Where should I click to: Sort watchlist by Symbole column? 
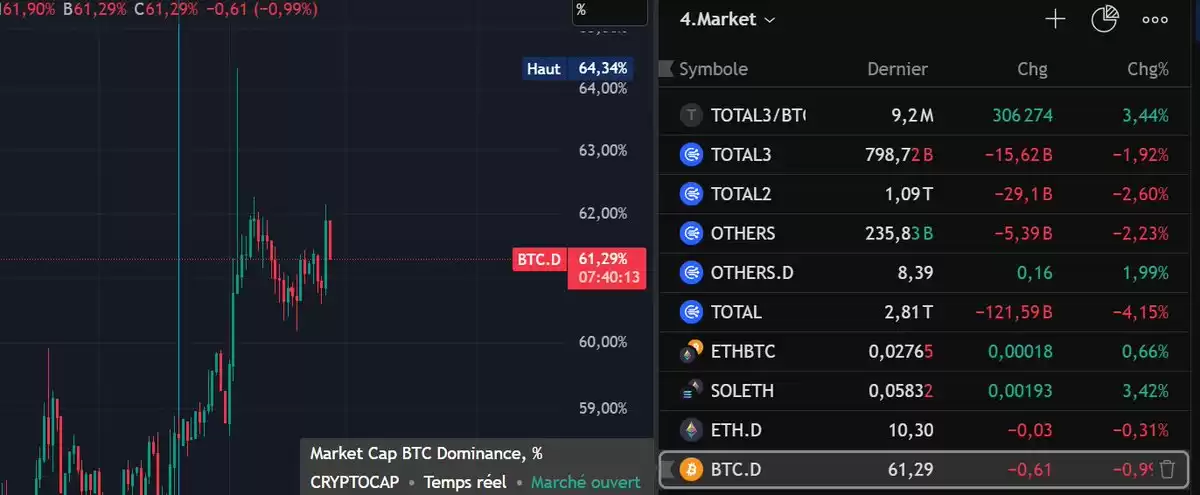pyautogui.click(x=713, y=69)
